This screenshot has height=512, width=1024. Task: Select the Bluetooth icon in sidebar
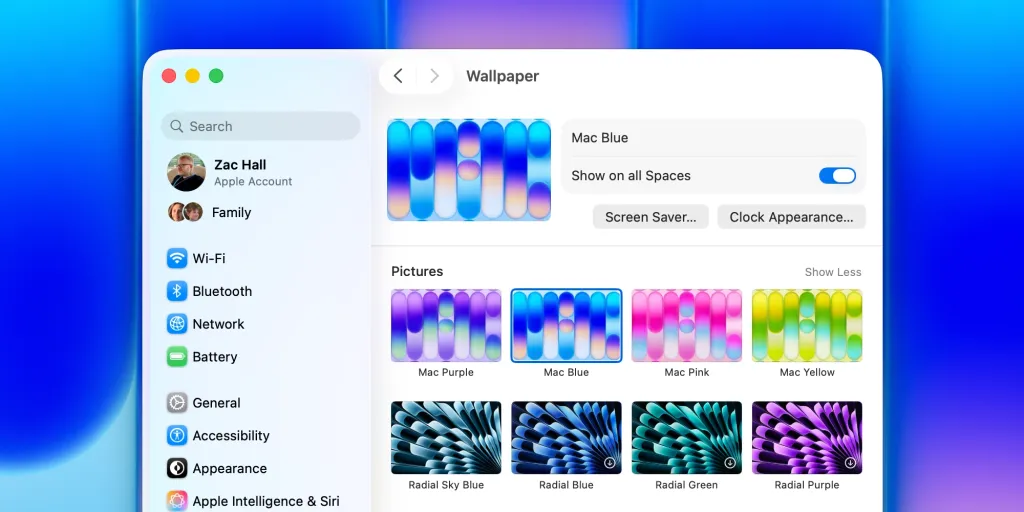pos(177,291)
